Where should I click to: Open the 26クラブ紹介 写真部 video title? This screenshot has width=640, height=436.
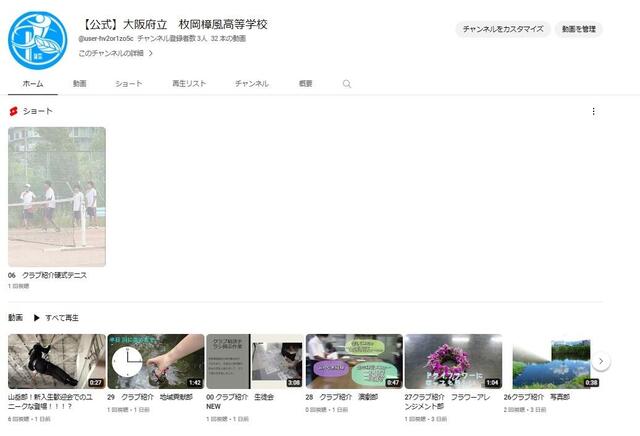point(536,397)
